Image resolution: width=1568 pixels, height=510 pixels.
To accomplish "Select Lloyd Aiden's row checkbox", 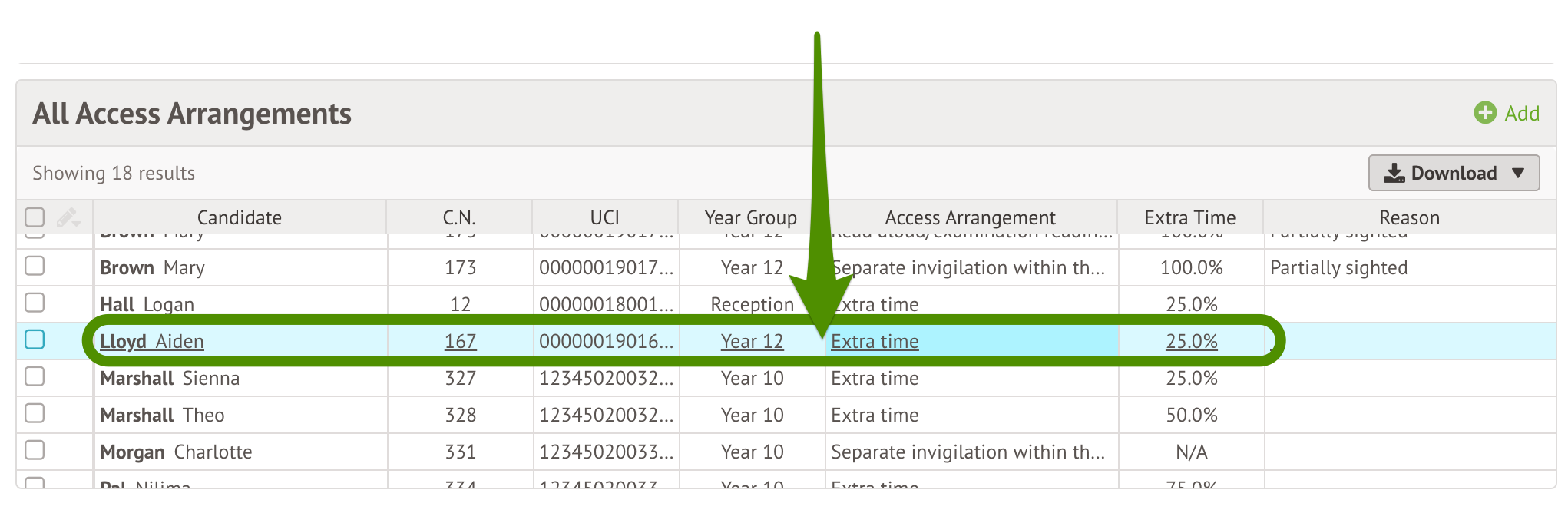I will [35, 339].
